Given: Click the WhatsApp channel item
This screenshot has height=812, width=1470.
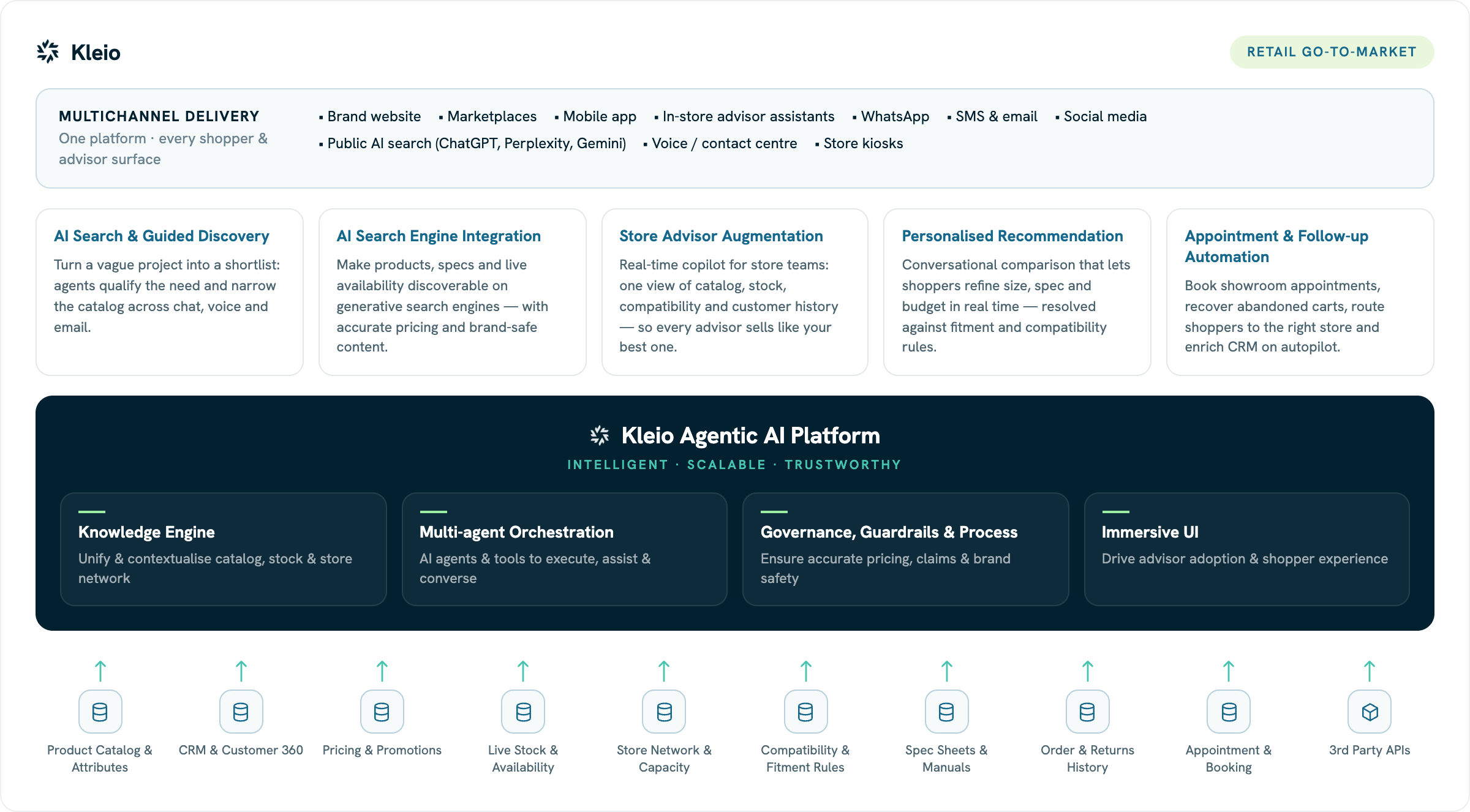Looking at the screenshot, I should pyautogui.click(x=891, y=116).
